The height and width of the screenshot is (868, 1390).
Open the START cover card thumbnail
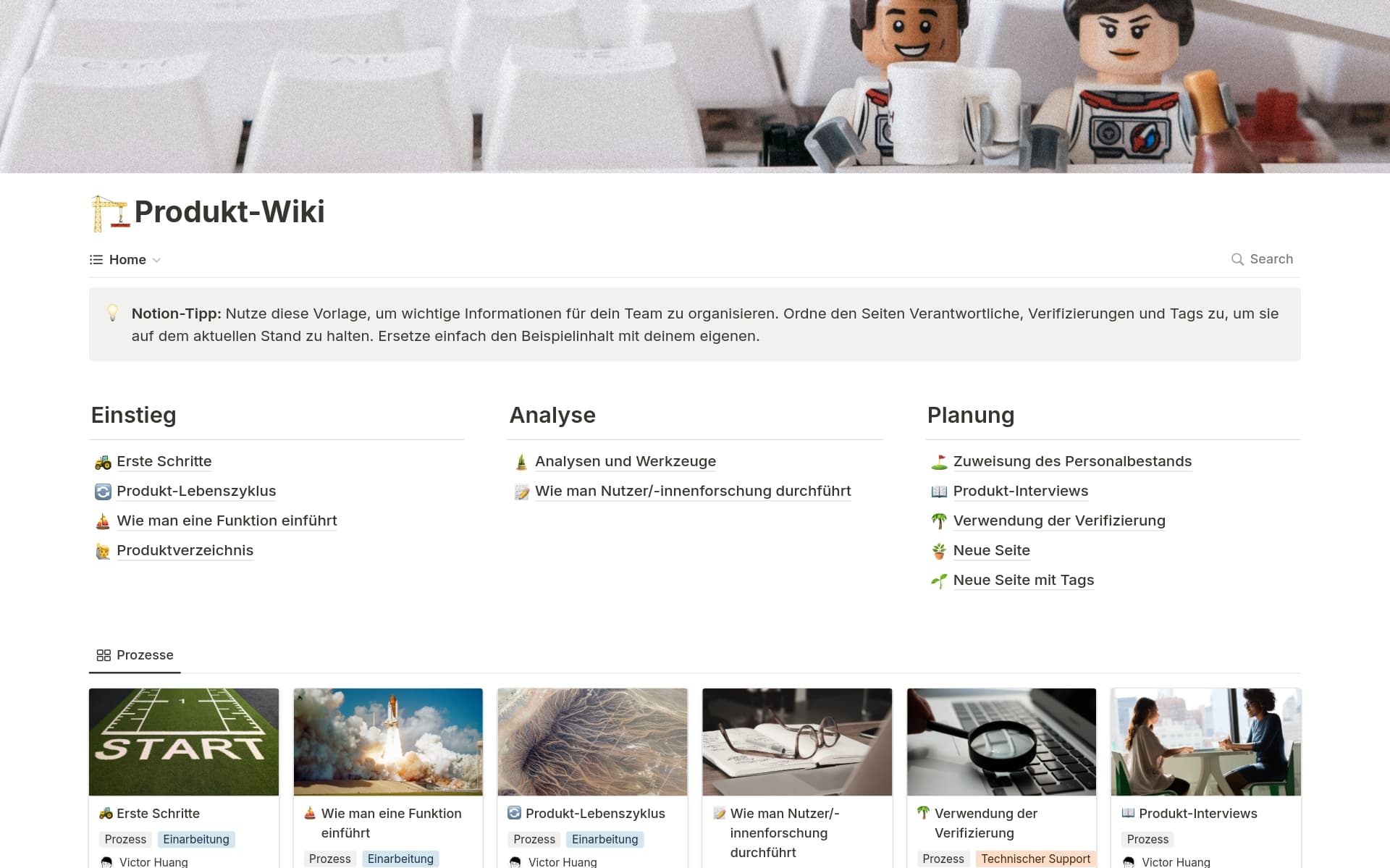pos(183,741)
